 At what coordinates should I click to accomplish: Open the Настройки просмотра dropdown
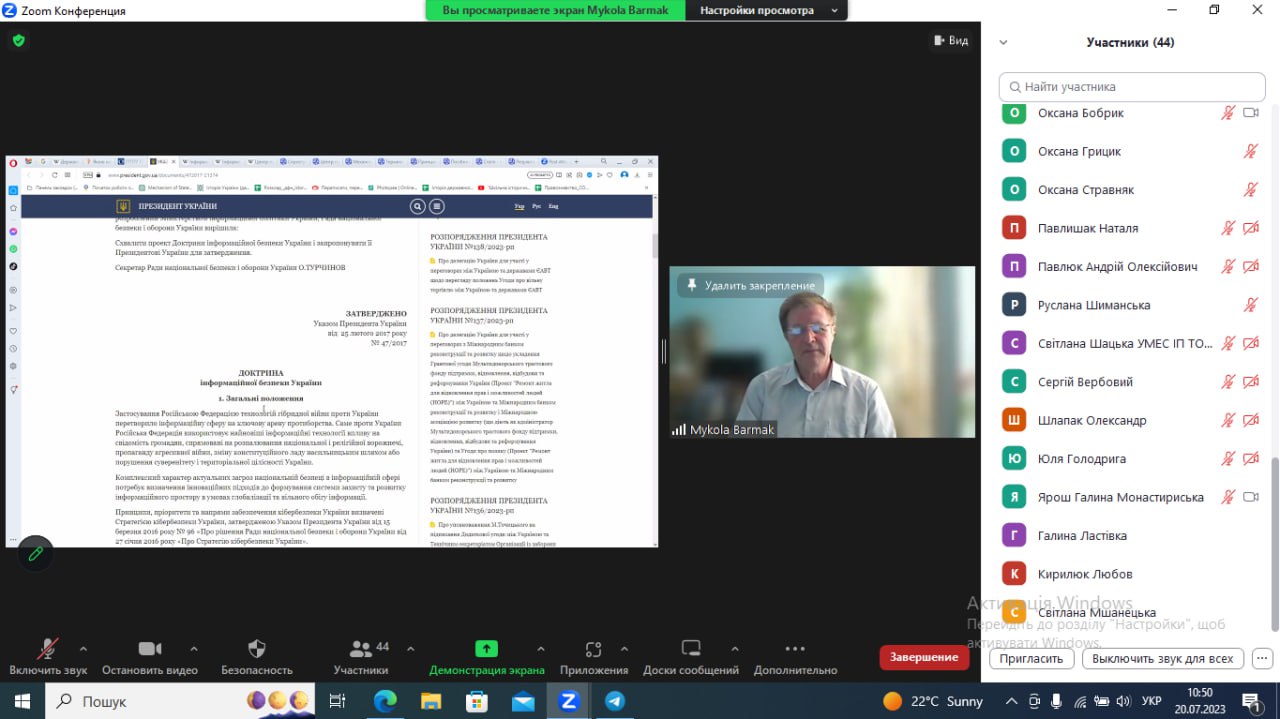769,10
